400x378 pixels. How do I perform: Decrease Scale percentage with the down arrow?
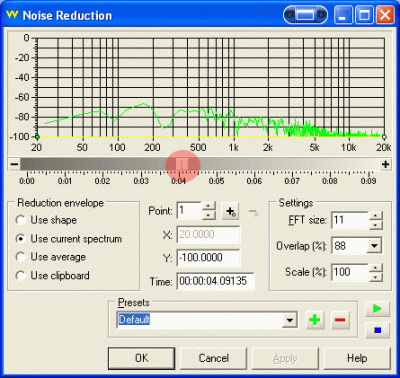[375, 277]
